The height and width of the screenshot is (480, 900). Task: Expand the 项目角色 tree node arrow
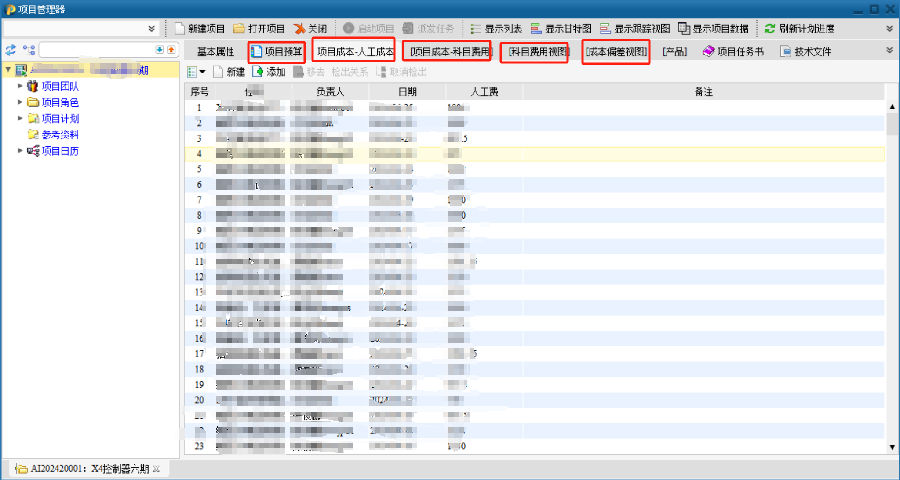pyautogui.click(x=20, y=102)
